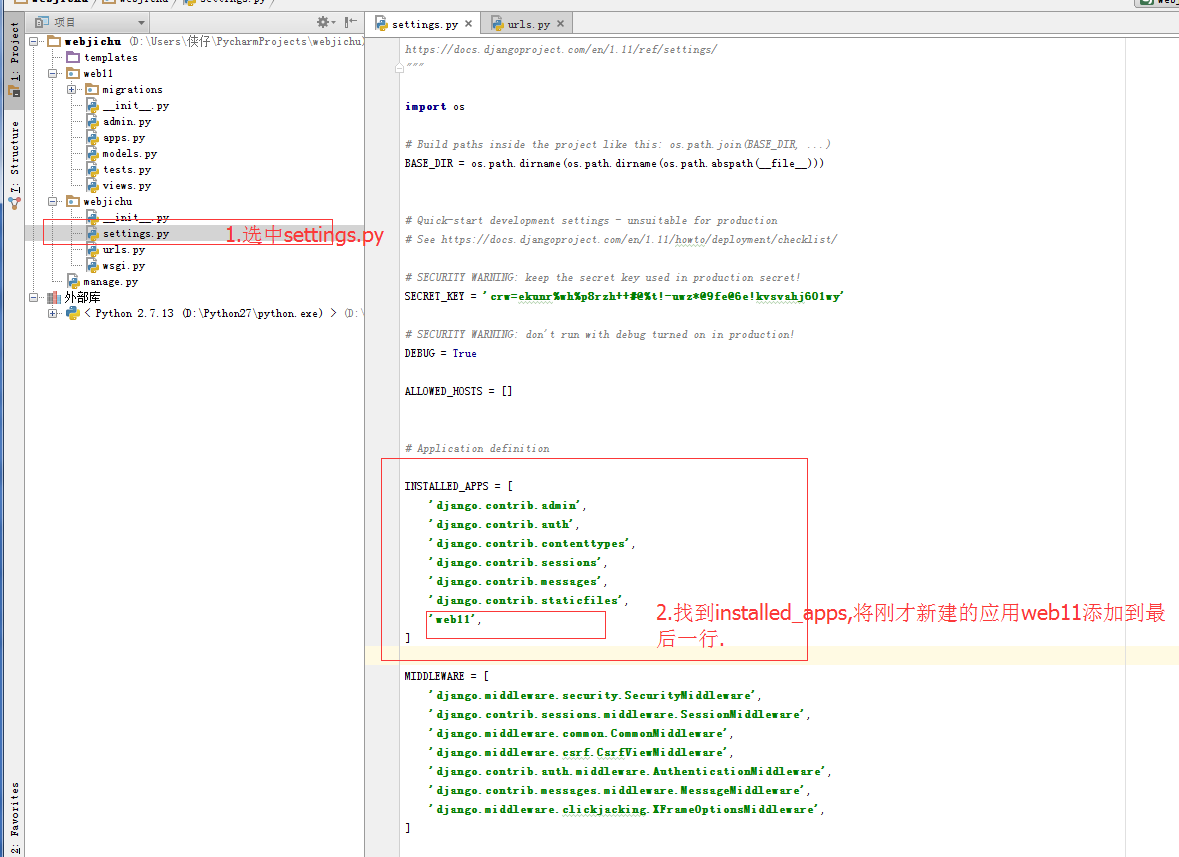Click the XFrameOptionsMiddleware entry
This screenshot has width=1179, height=857.
pos(626,810)
